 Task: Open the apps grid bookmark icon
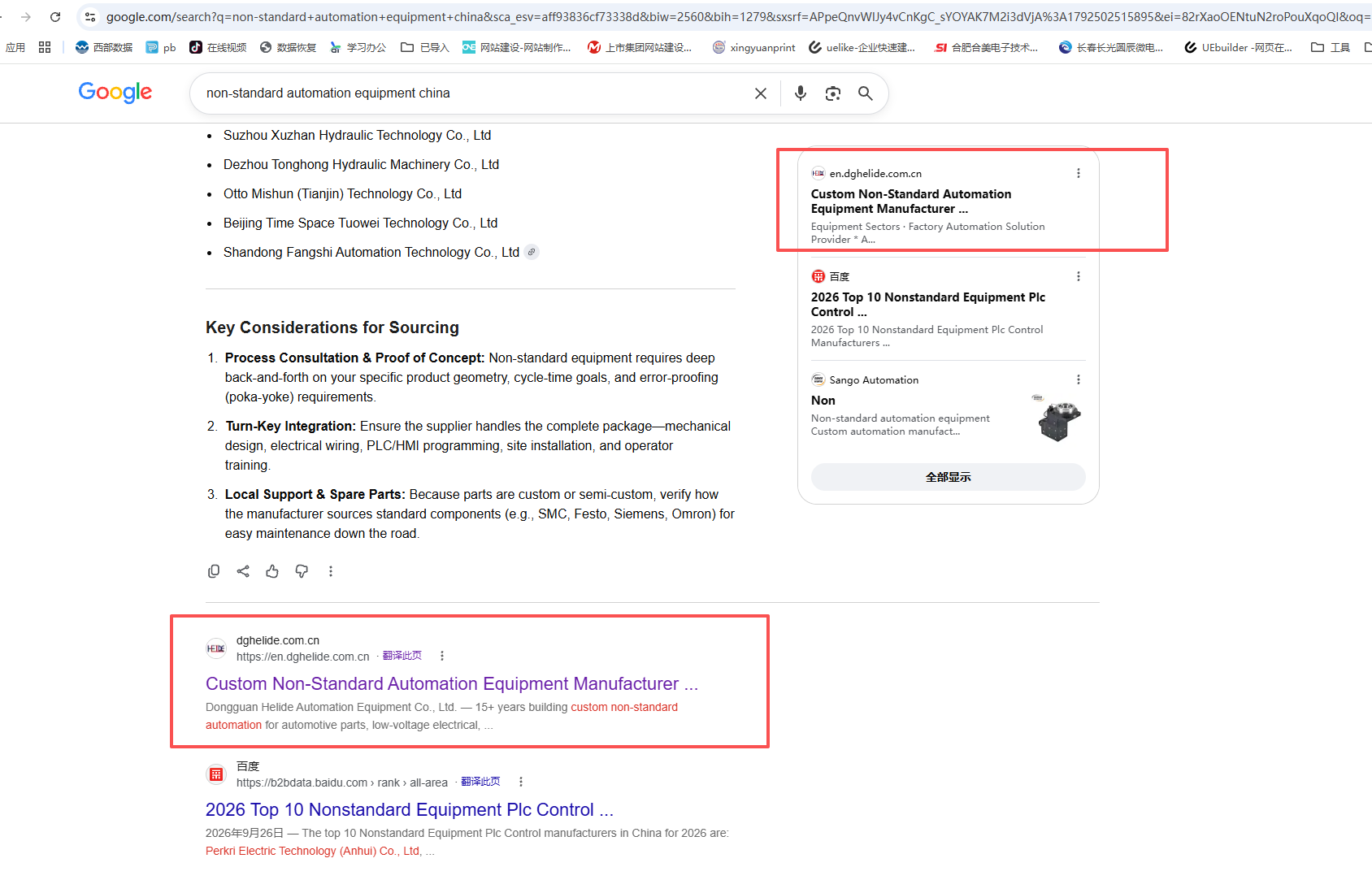click(45, 47)
